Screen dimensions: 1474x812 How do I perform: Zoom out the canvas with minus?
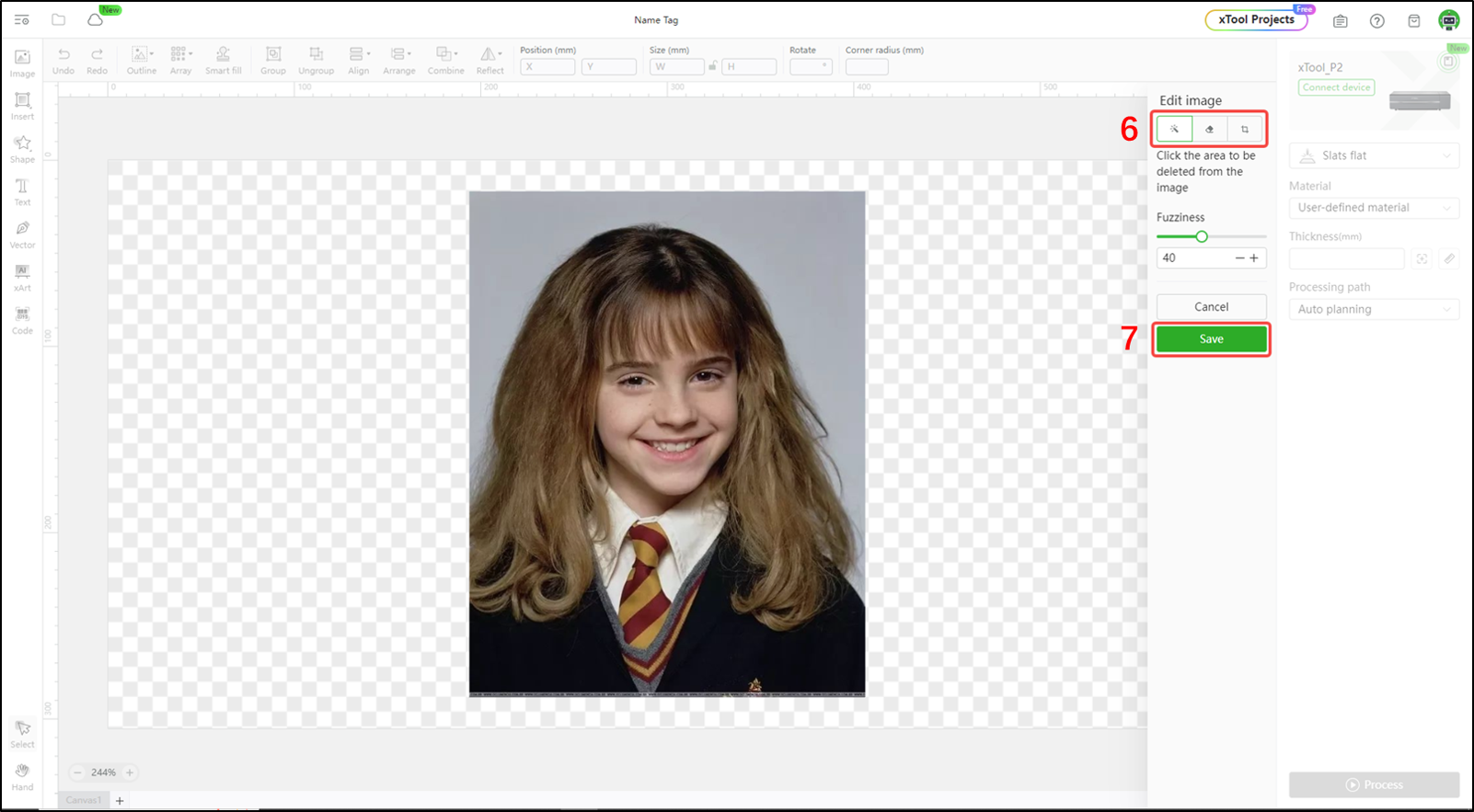pos(78,772)
